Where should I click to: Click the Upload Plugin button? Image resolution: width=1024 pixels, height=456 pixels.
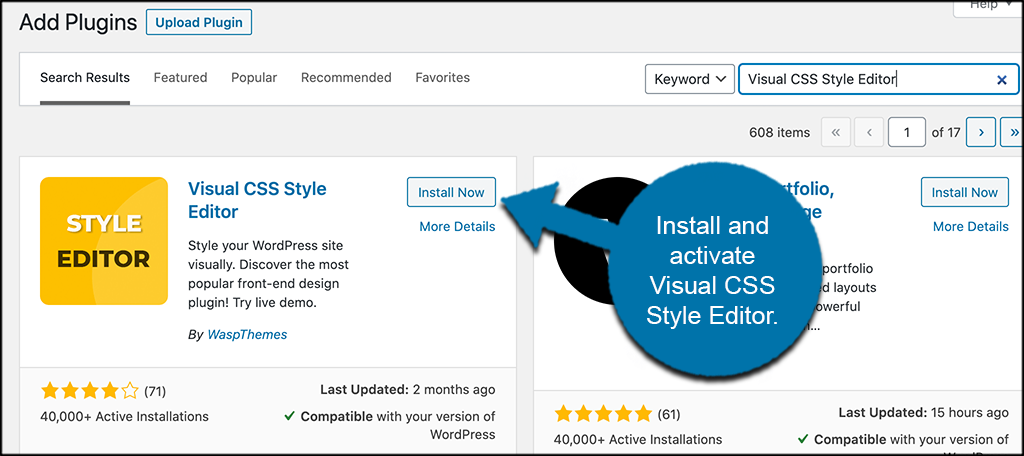199,22
